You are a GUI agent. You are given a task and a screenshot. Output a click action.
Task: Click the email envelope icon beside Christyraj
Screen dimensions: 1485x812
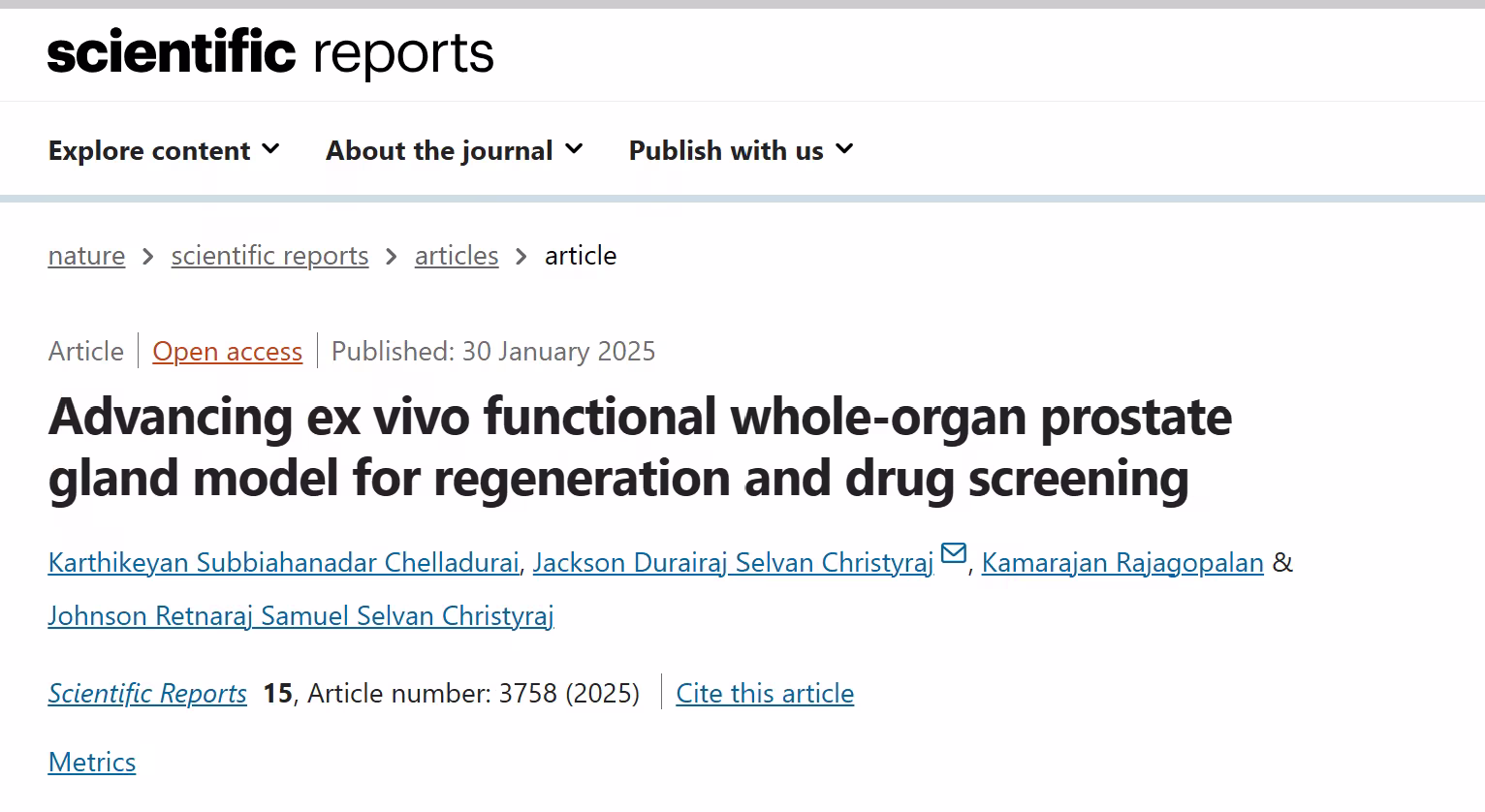(x=954, y=553)
